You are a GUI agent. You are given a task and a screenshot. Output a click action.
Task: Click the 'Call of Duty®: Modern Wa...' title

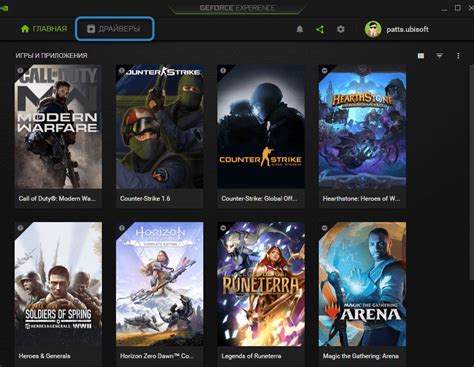(57, 199)
